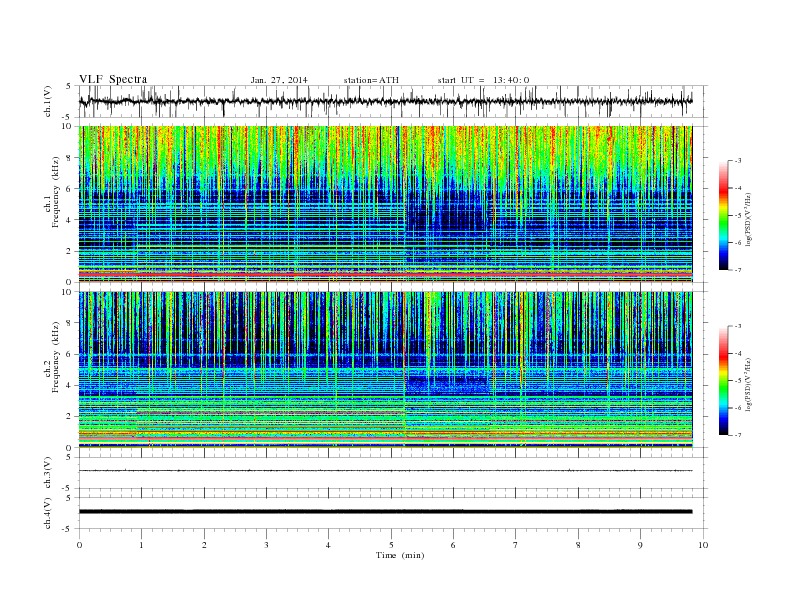Click the "ch.3(V)" axis label
This screenshot has width=792, height=612.
(48, 473)
